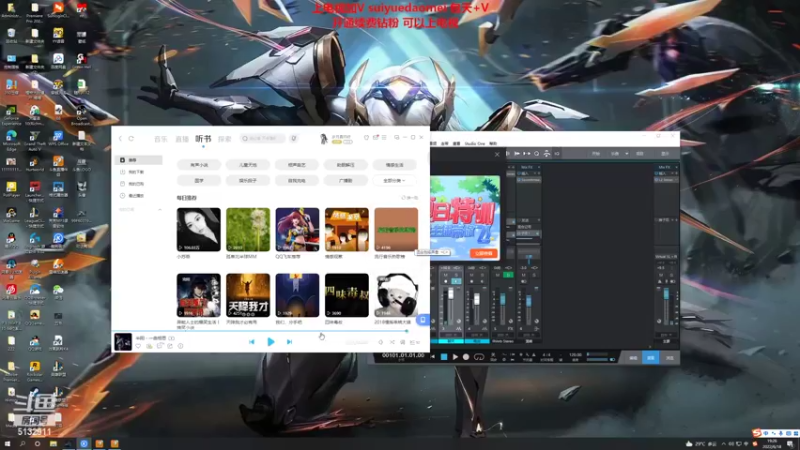This screenshot has height=450, width=800.
Task: Toggle monitor button on first mixer channel
Action: (456, 281)
